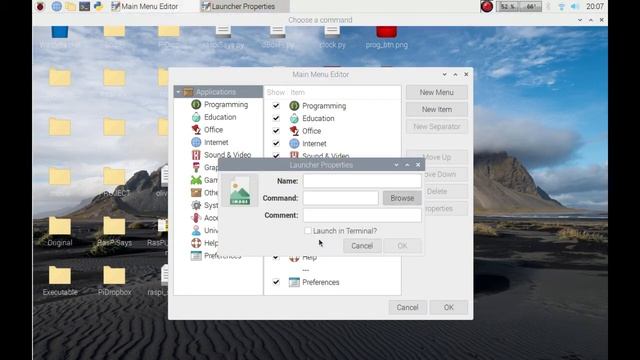
Task: Click the Show column header
Action: point(276,92)
